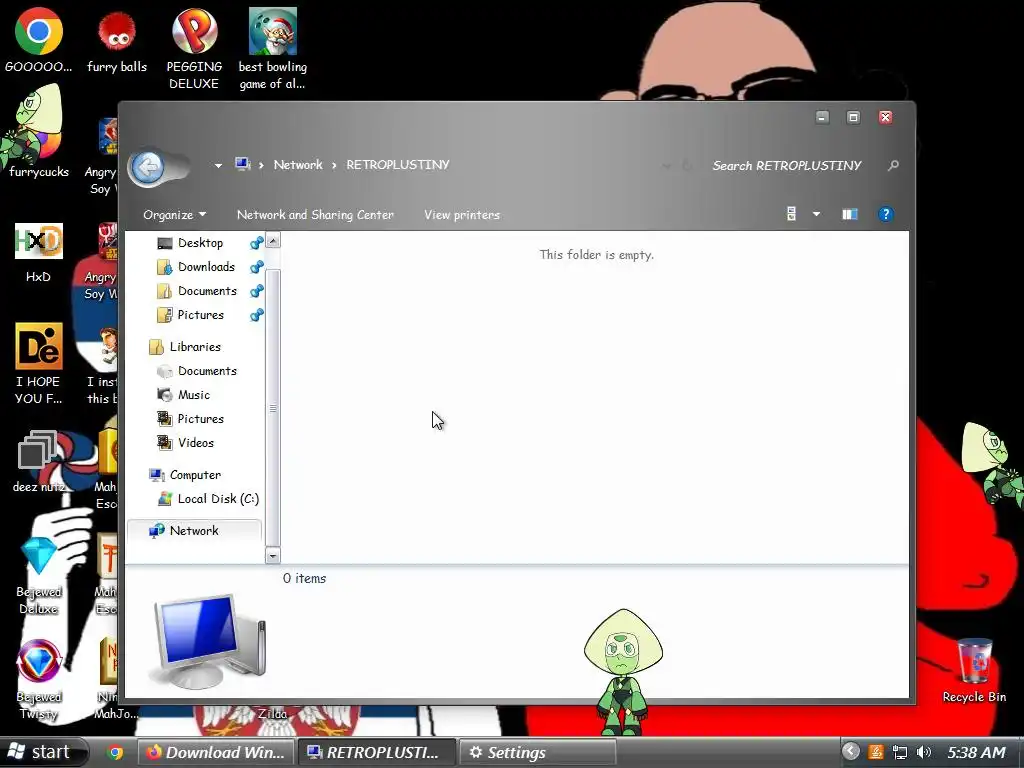Screen dimensions: 1024x768
Task: Click the 5:38 AM clock
Action: click(x=976, y=752)
